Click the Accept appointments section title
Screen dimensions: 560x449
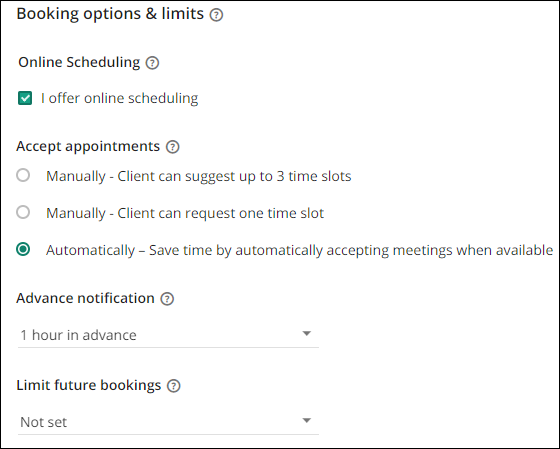tap(88, 146)
